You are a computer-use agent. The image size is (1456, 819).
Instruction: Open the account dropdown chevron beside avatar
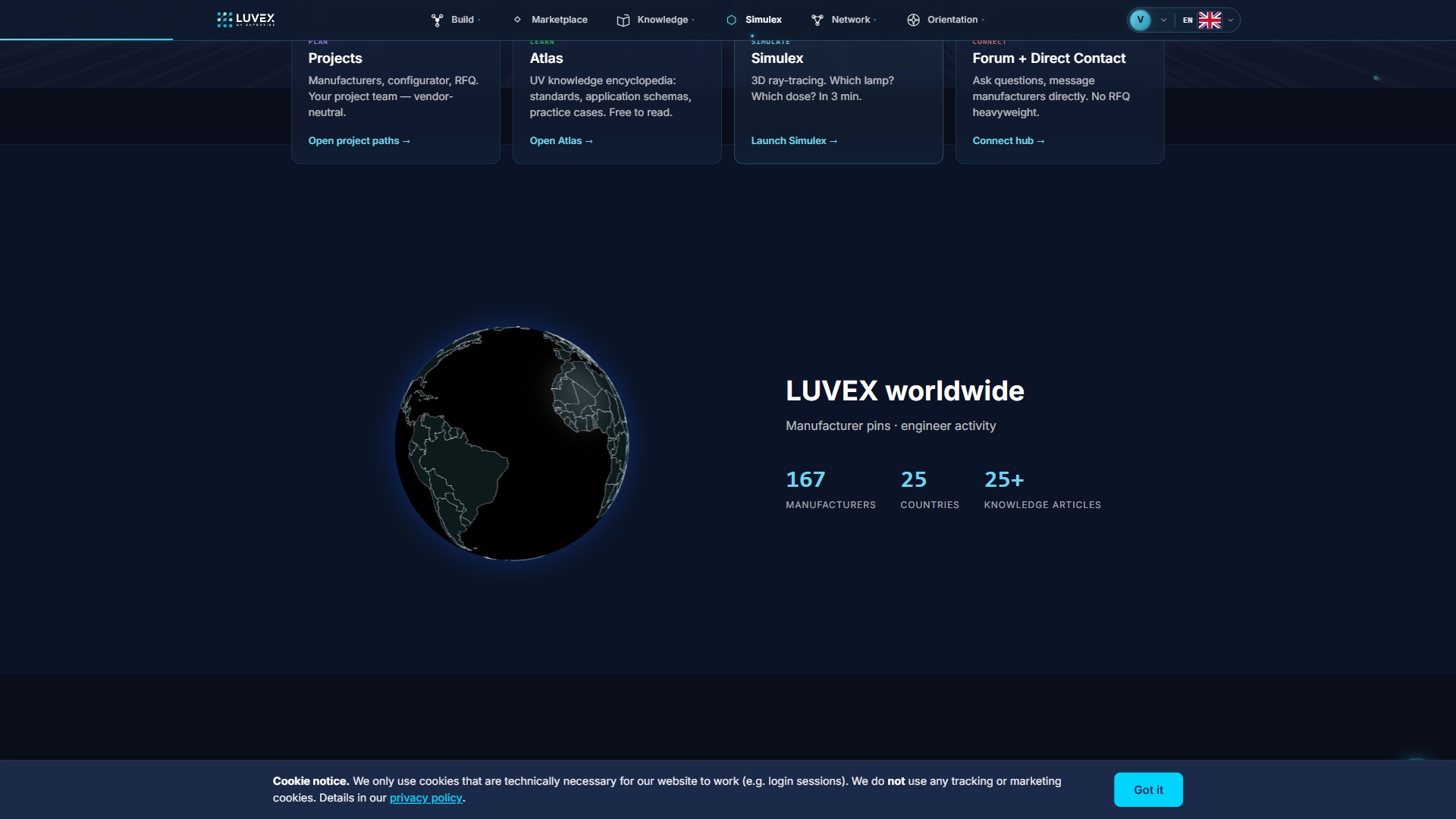click(x=1163, y=20)
